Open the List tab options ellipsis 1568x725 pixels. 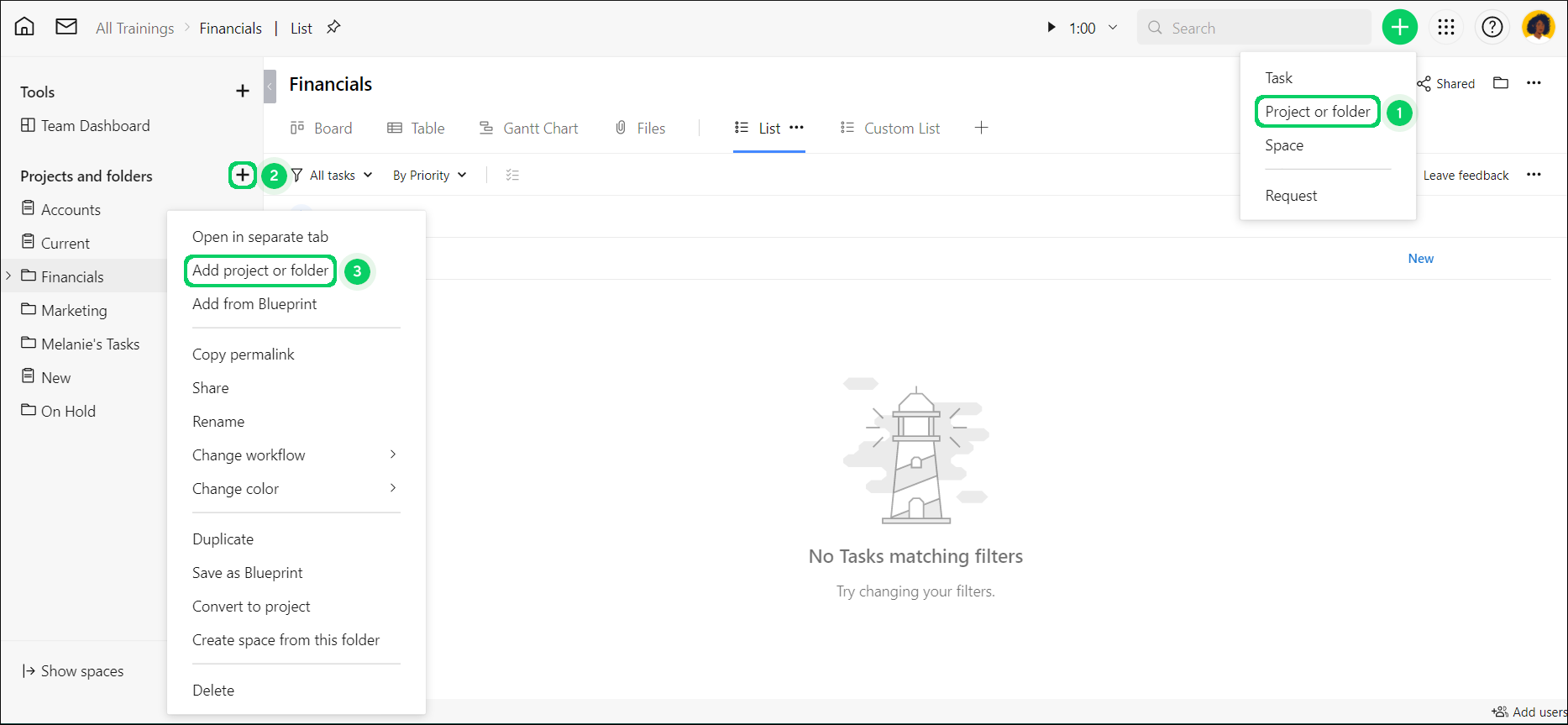796,128
